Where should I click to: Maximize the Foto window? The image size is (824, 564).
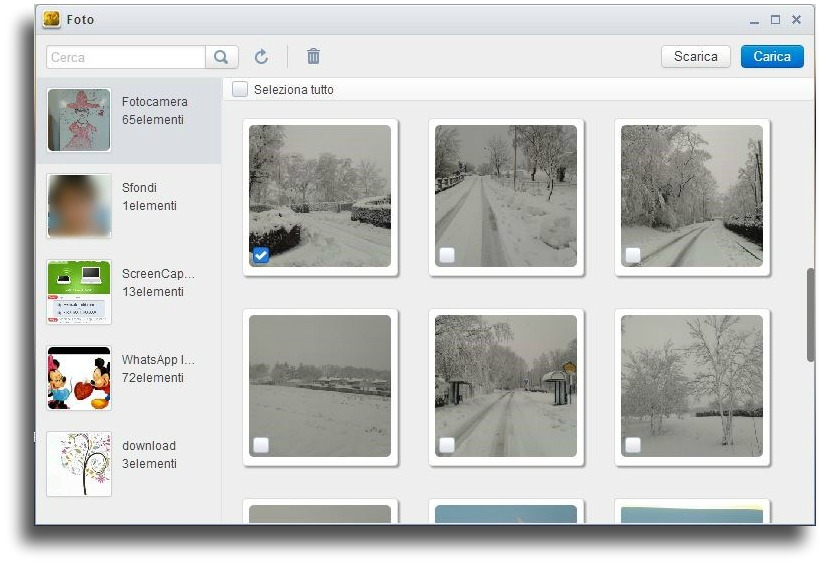point(776,19)
